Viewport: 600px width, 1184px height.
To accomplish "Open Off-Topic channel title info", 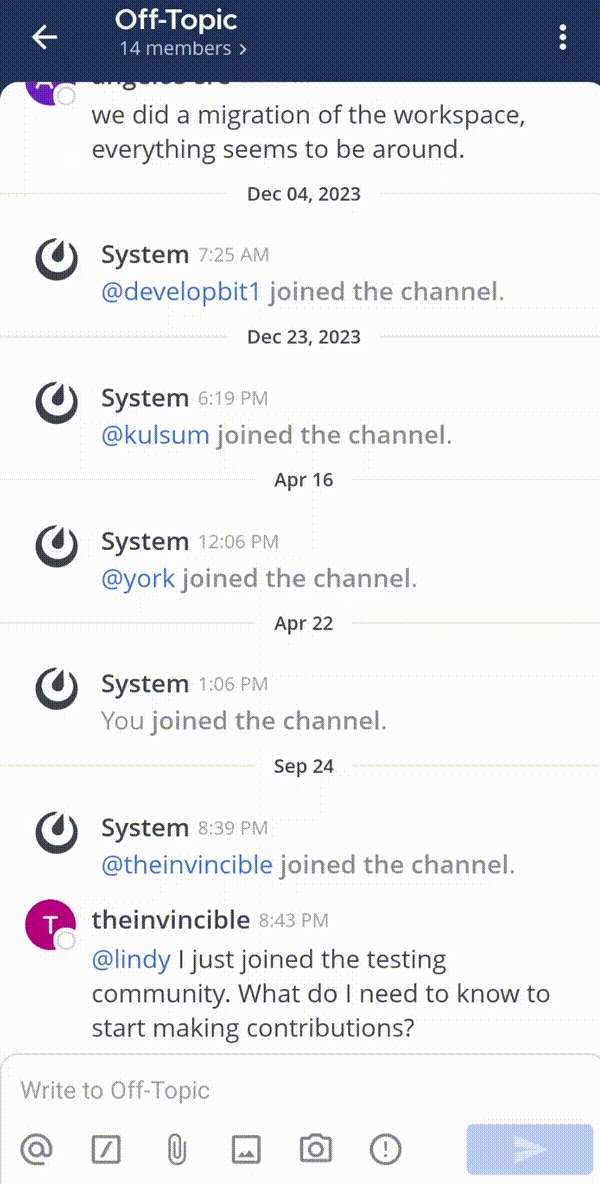I will coord(176,20).
